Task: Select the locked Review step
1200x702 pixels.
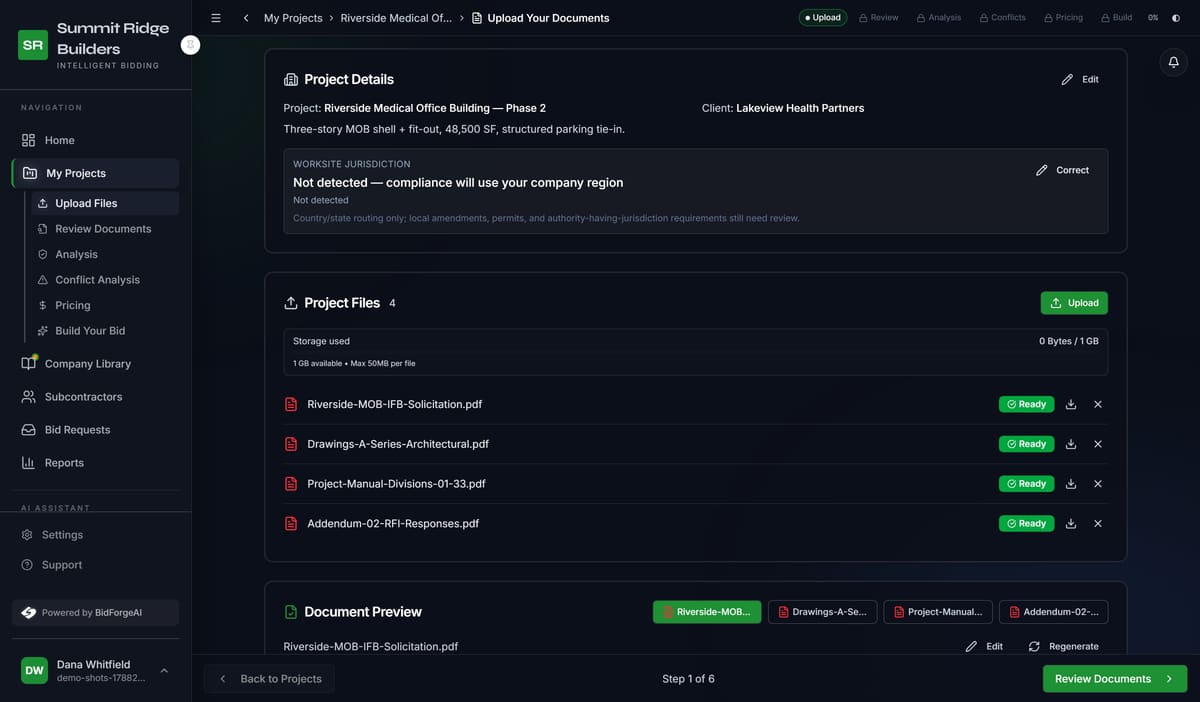Action: pos(879,18)
